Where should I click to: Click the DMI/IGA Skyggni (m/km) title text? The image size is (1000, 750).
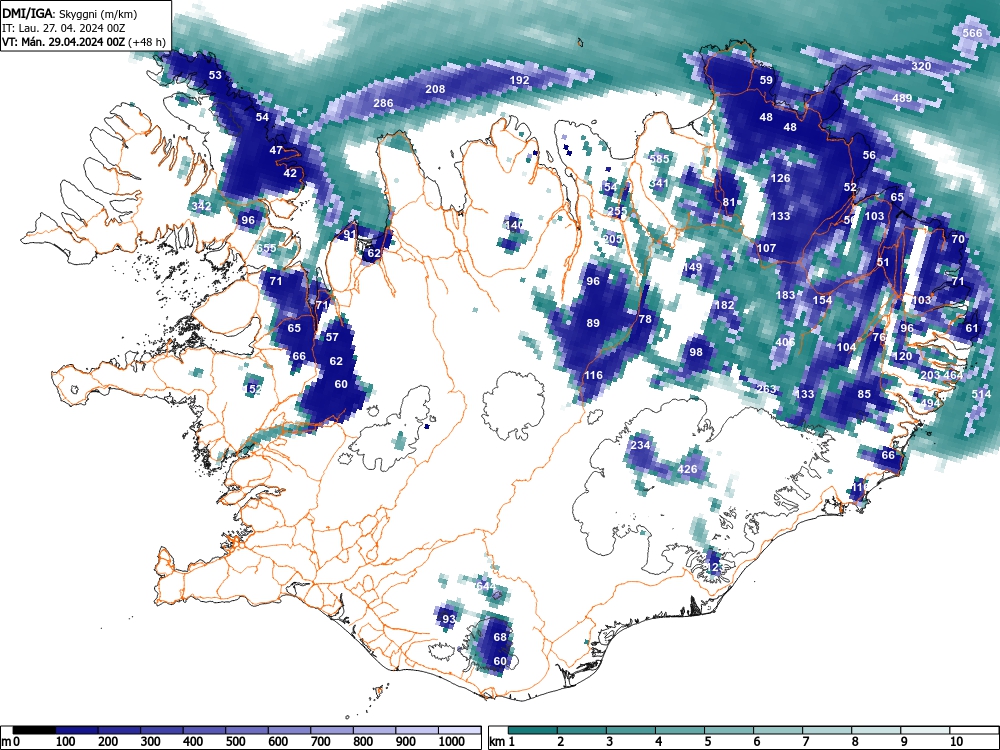[x=70, y=14]
